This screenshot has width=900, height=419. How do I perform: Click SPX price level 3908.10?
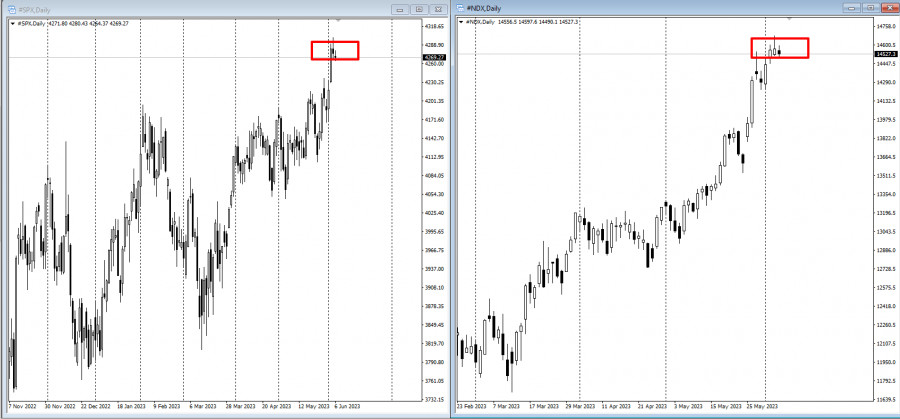435,288
